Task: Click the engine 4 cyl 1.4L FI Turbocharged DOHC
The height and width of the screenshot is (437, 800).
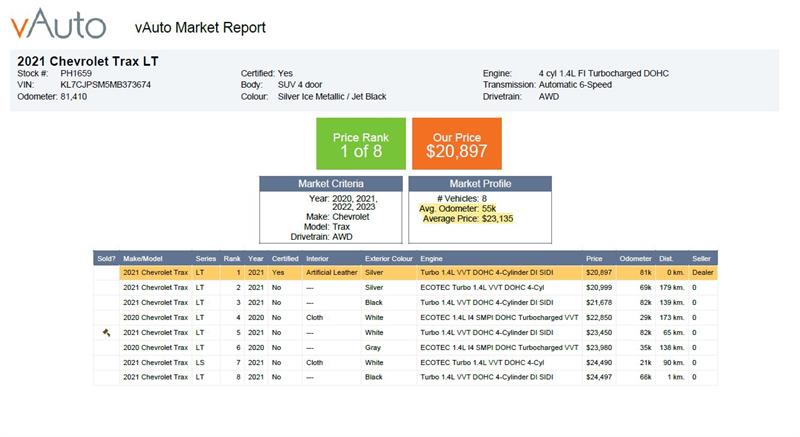Action: pos(604,73)
